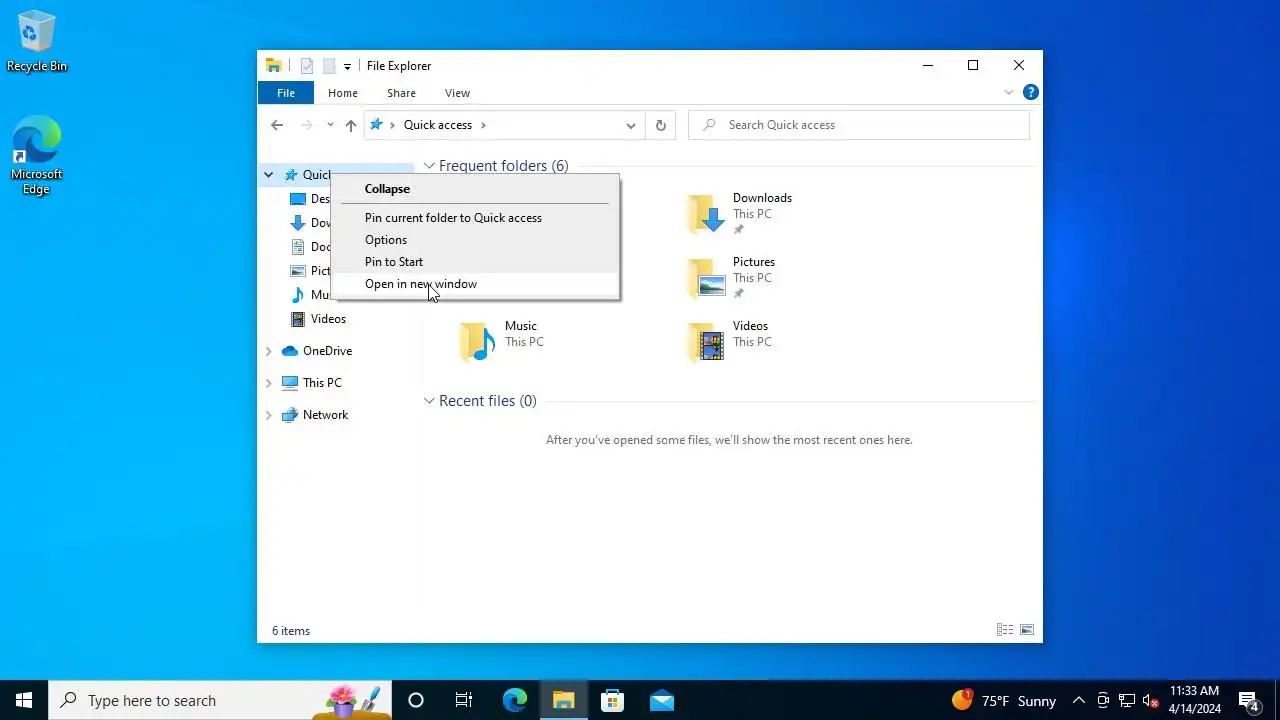
Task: Click the New folder quick access toolbar icon
Action: click(328, 66)
